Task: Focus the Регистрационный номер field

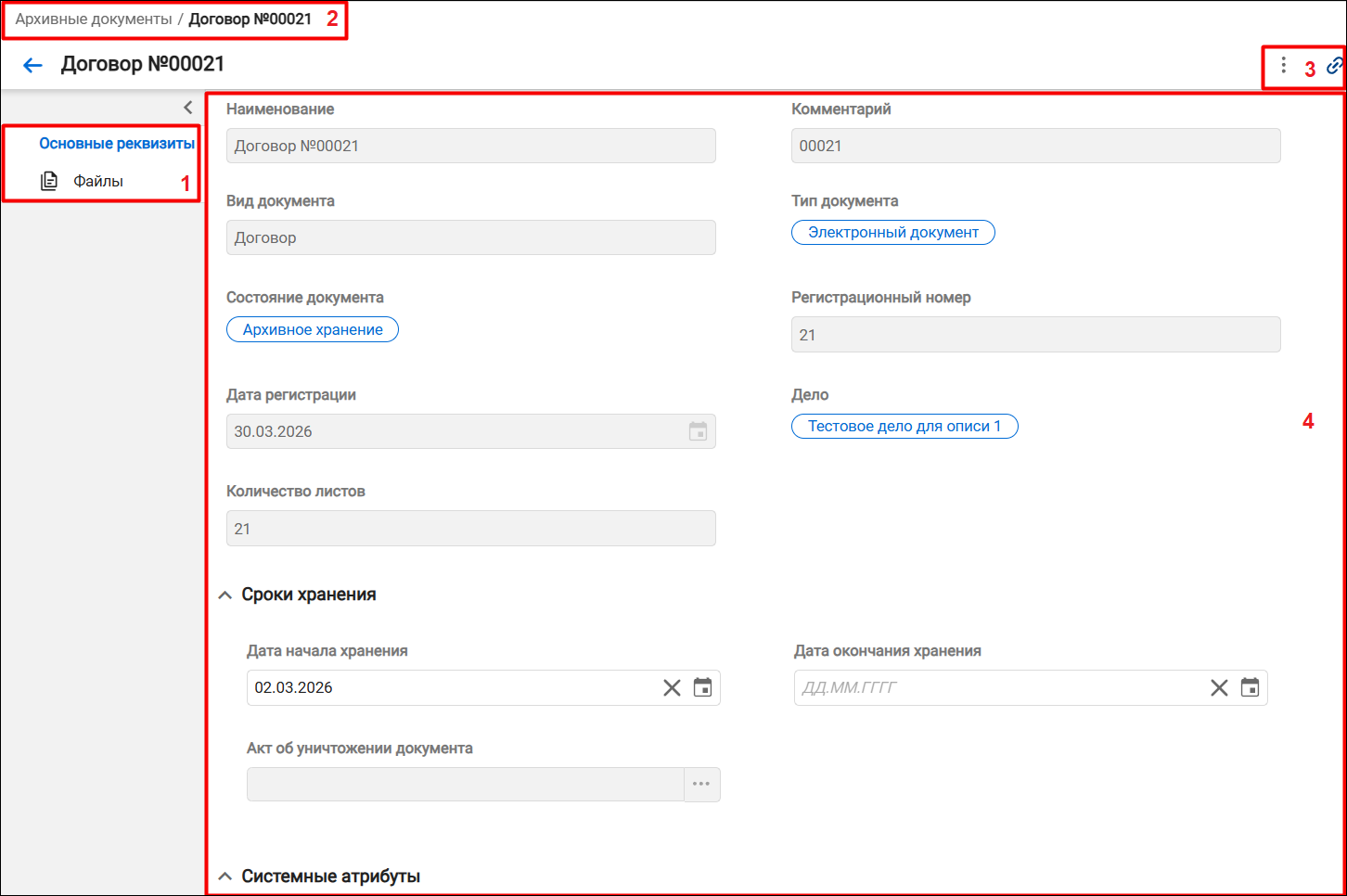Action: [1035, 335]
